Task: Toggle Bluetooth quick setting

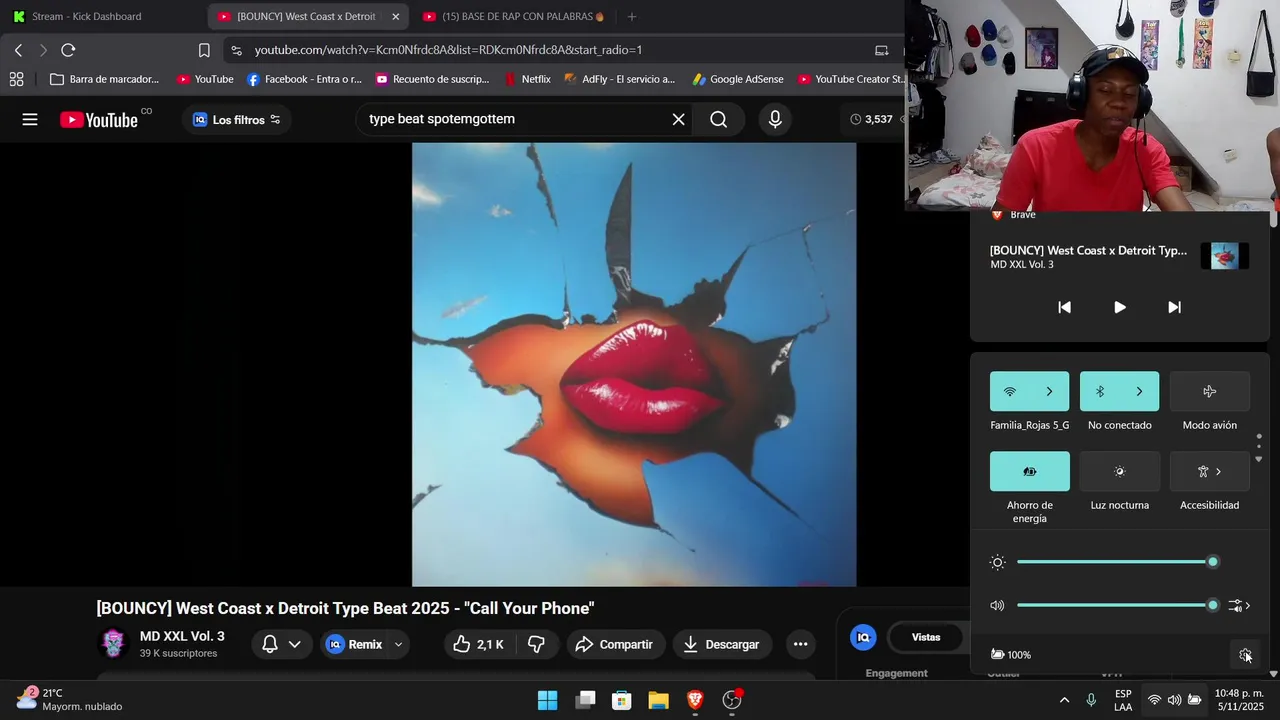Action: click(x=1099, y=391)
